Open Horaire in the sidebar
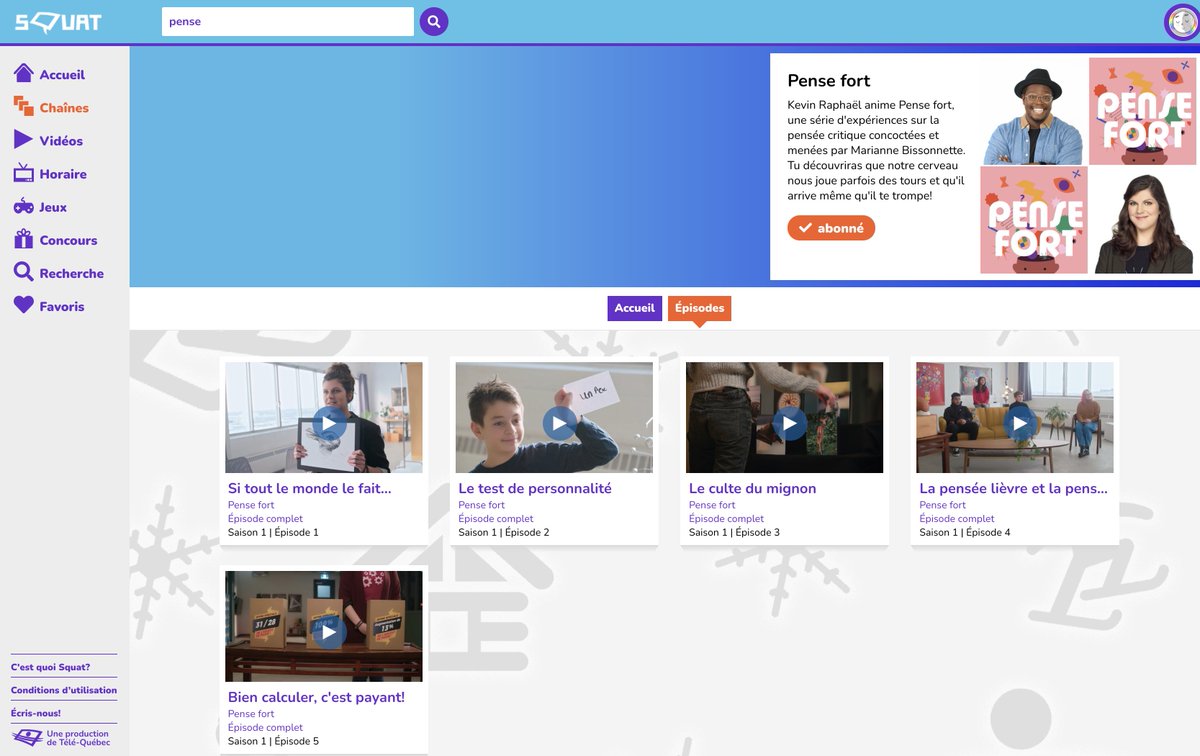Viewport: 1200px width, 756px height. tap(63, 174)
